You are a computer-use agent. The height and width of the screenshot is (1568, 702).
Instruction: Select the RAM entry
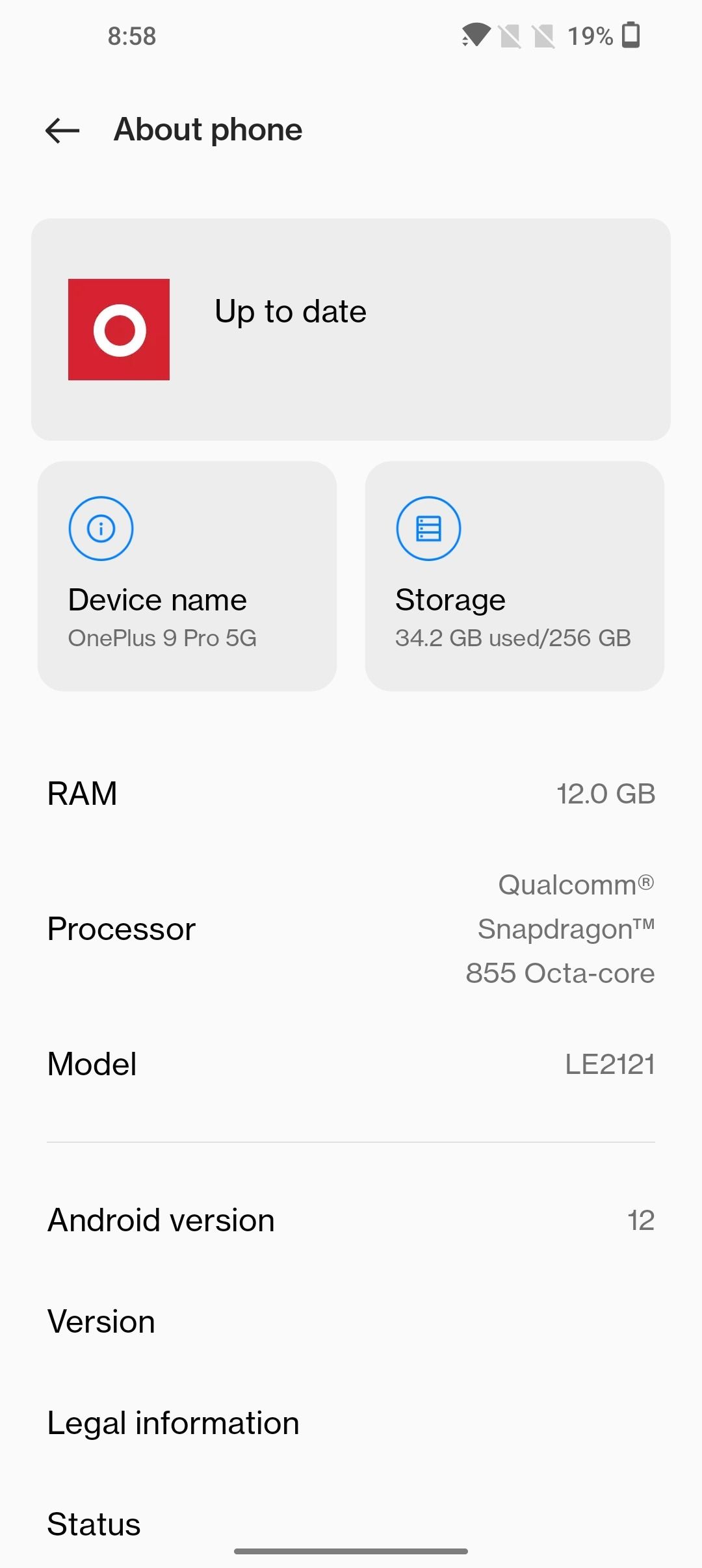pyautogui.click(x=351, y=794)
